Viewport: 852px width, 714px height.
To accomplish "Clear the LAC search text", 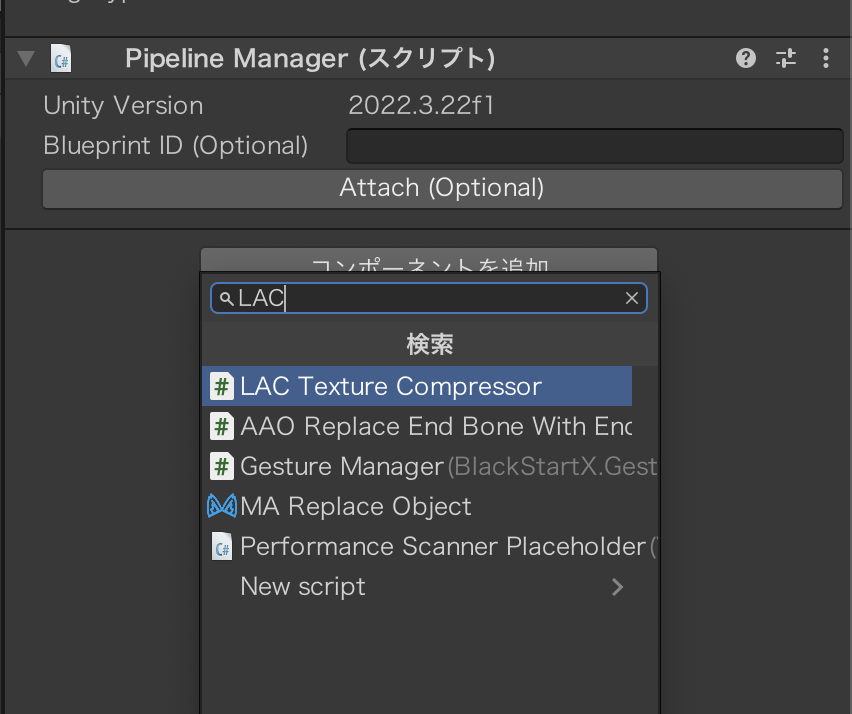I will [632, 298].
